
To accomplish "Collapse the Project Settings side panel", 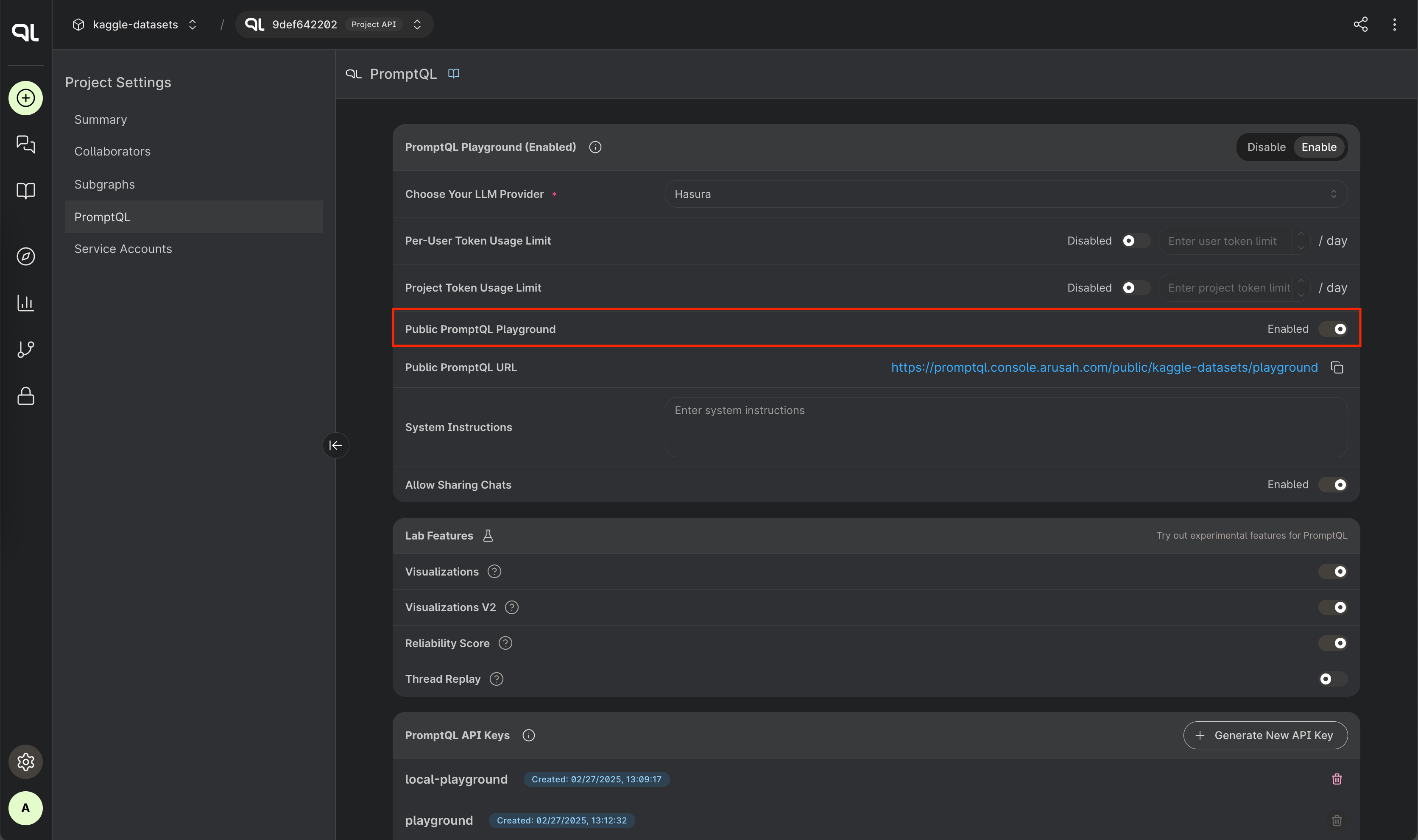I will [x=335, y=445].
